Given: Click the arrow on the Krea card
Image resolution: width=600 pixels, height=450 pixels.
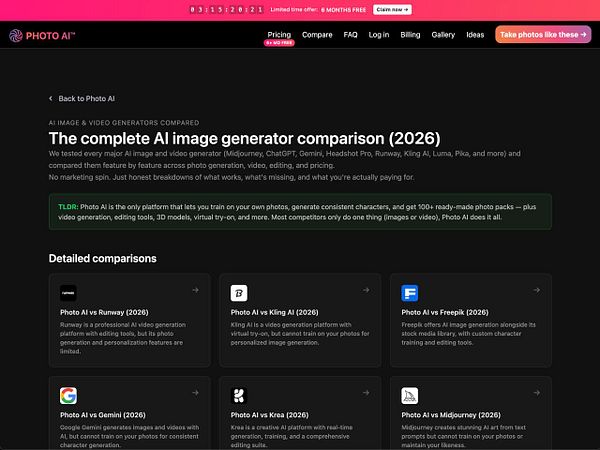Looking at the screenshot, I should click(366, 393).
